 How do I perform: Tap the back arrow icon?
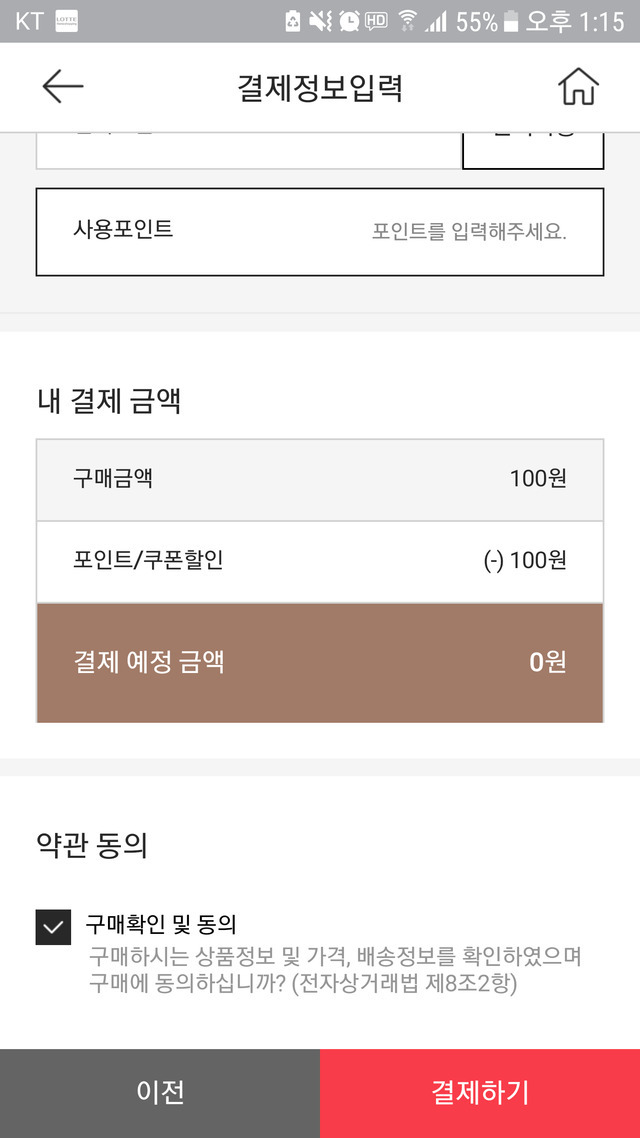[62, 87]
